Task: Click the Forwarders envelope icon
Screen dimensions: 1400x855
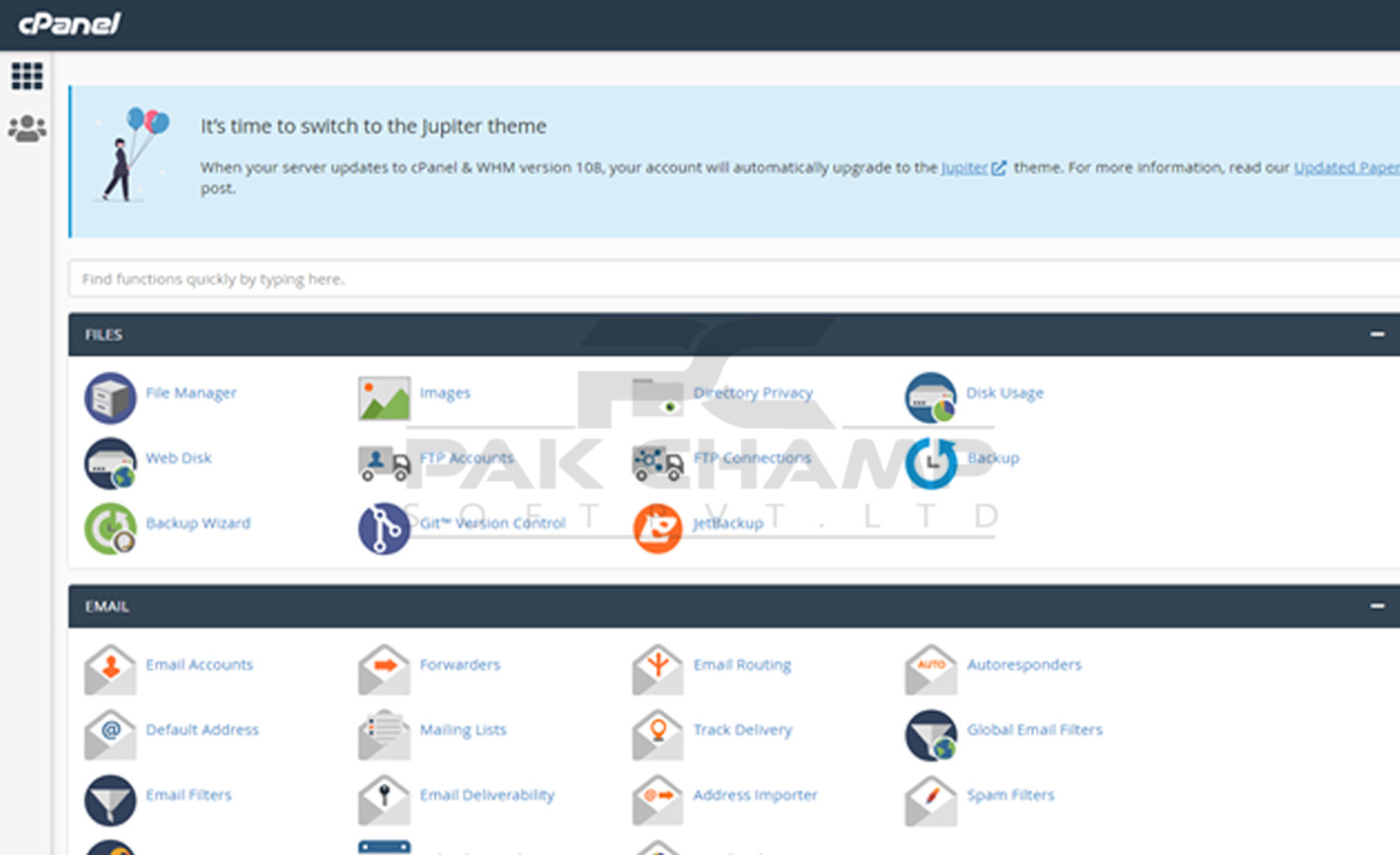Action: pos(384,670)
